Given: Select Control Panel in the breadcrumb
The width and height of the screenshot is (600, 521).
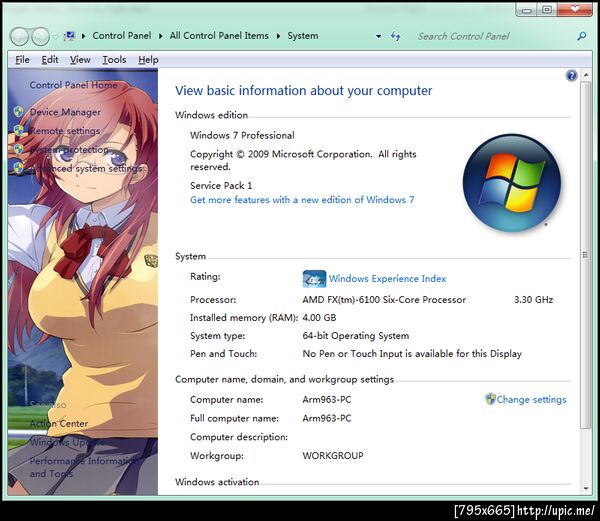Looking at the screenshot, I should 122,36.
